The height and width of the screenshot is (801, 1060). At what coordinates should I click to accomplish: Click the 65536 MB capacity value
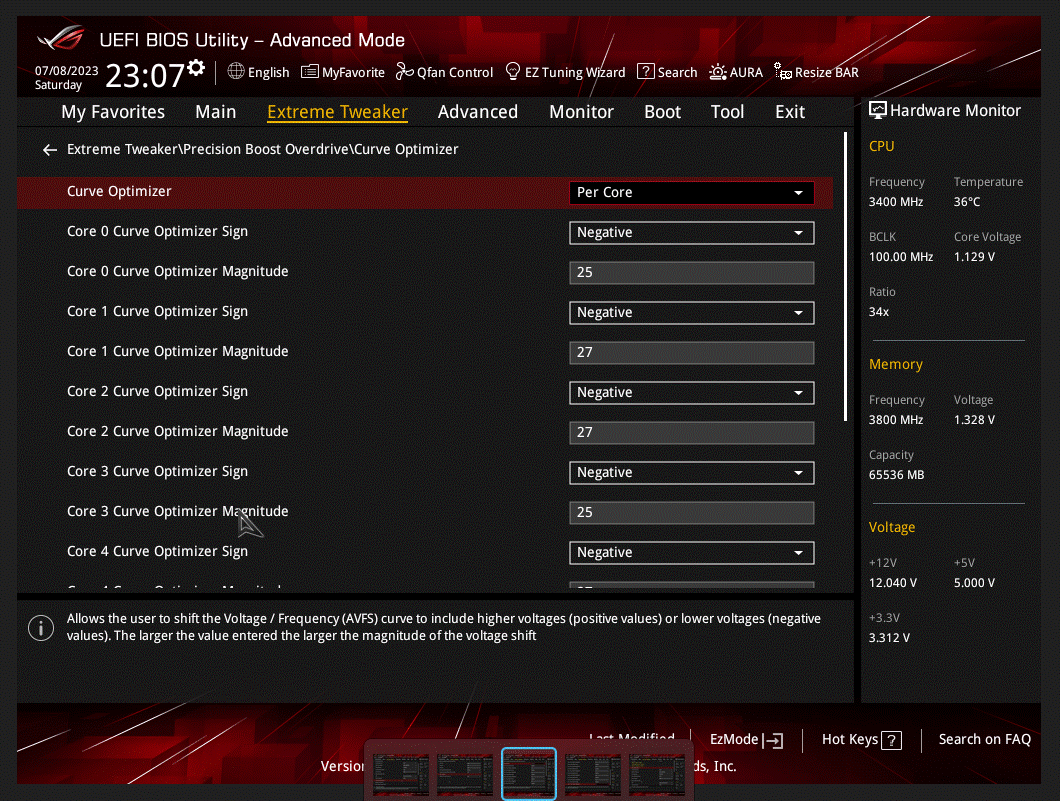coord(896,475)
